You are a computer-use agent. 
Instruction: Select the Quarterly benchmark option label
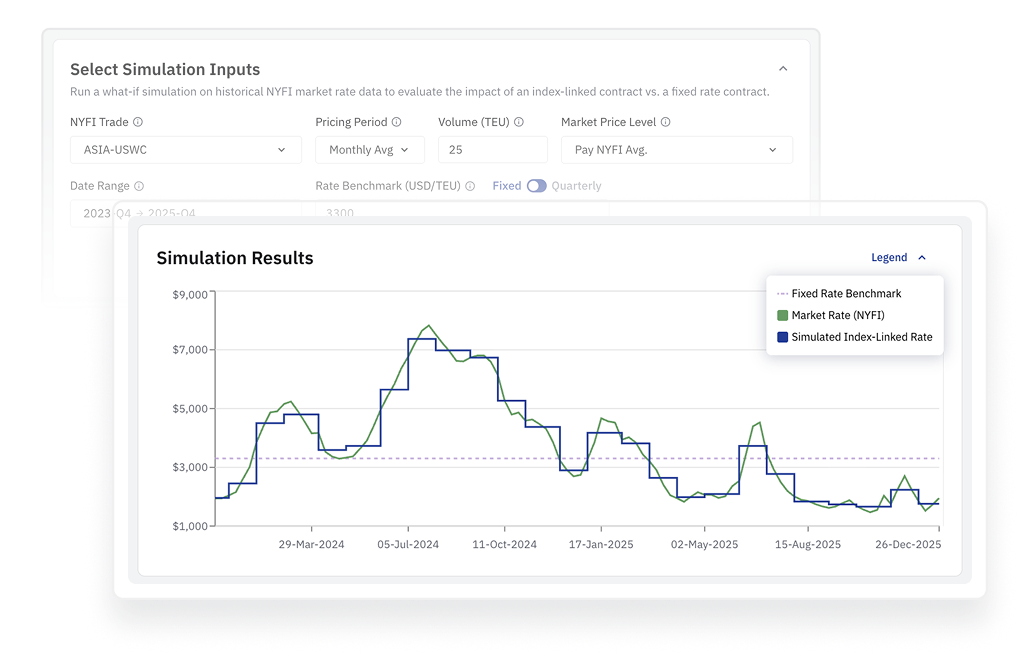click(x=576, y=186)
